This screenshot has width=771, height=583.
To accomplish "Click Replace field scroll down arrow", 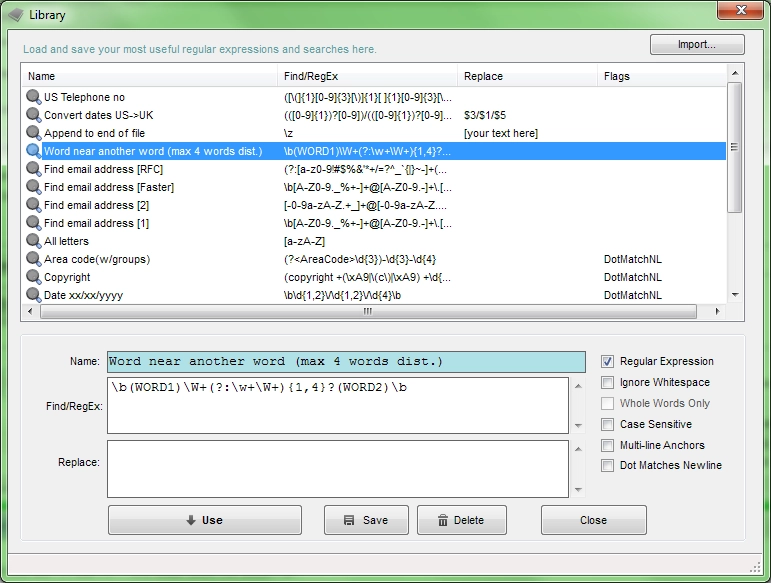I will [578, 490].
